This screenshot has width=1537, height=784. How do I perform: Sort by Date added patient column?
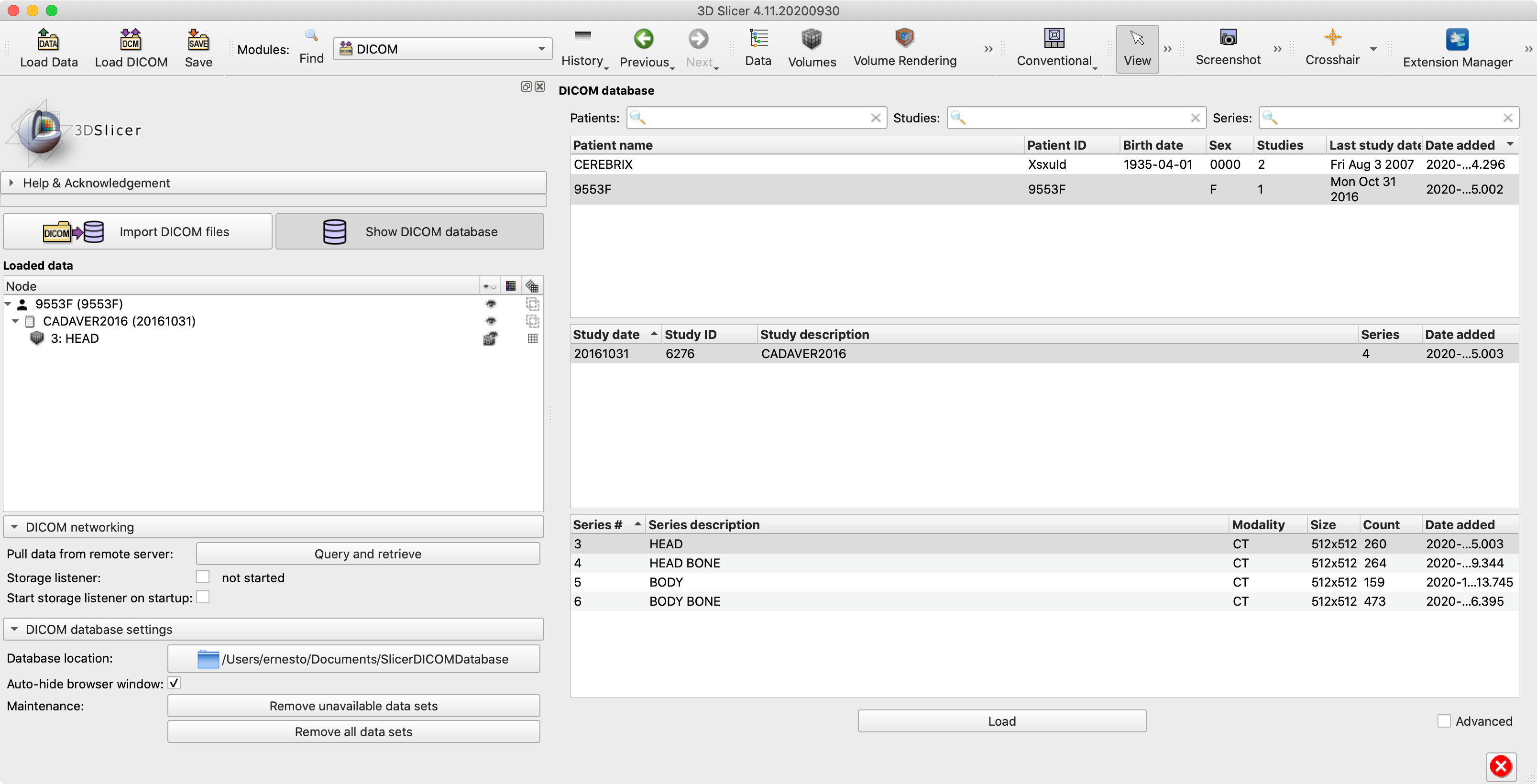click(x=1470, y=145)
